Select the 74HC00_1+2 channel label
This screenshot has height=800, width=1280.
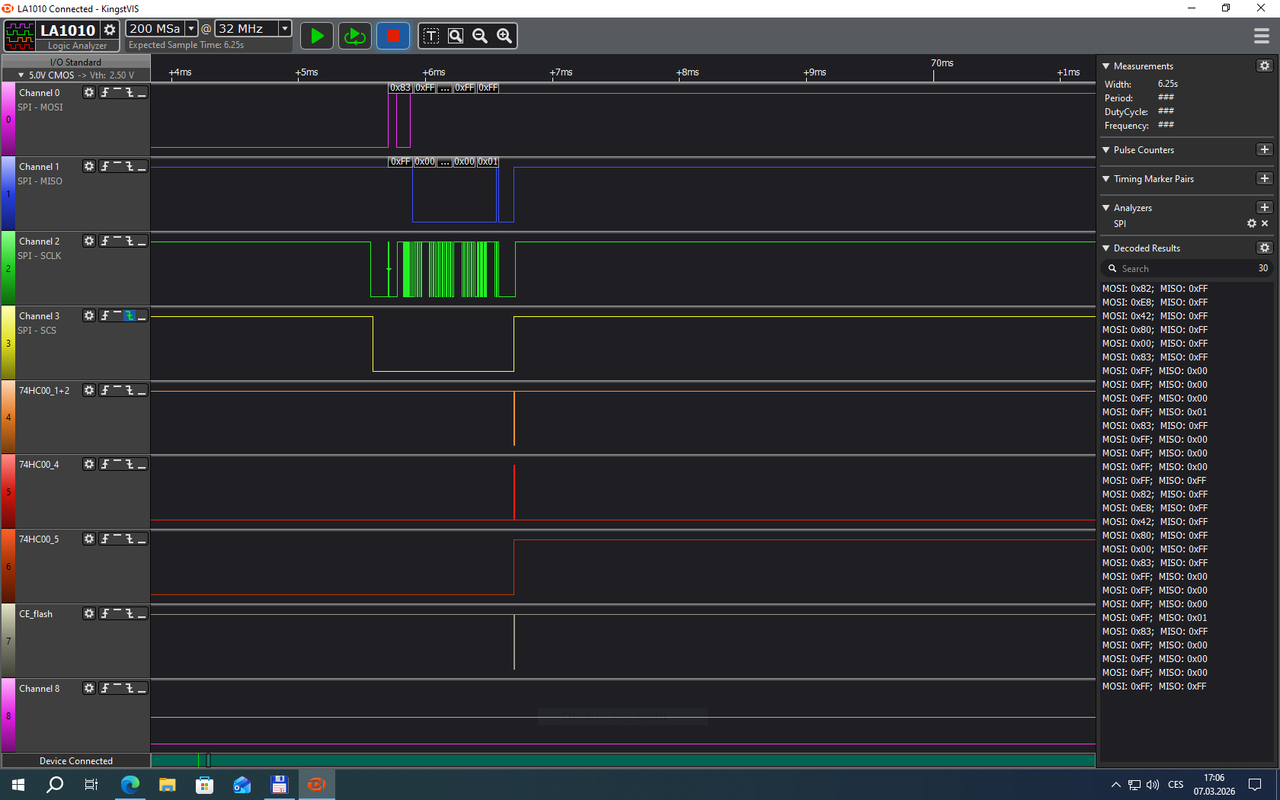tap(44, 390)
